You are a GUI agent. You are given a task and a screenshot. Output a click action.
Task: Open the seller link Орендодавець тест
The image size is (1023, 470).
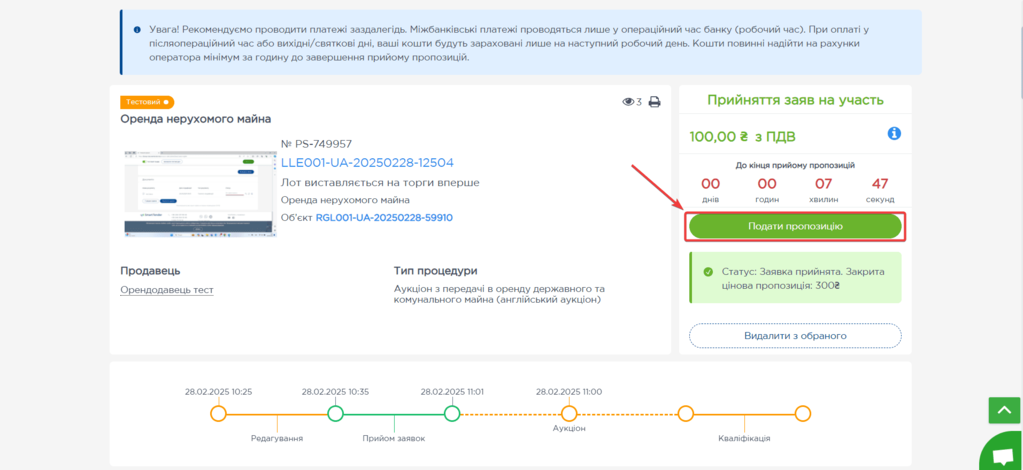167,290
